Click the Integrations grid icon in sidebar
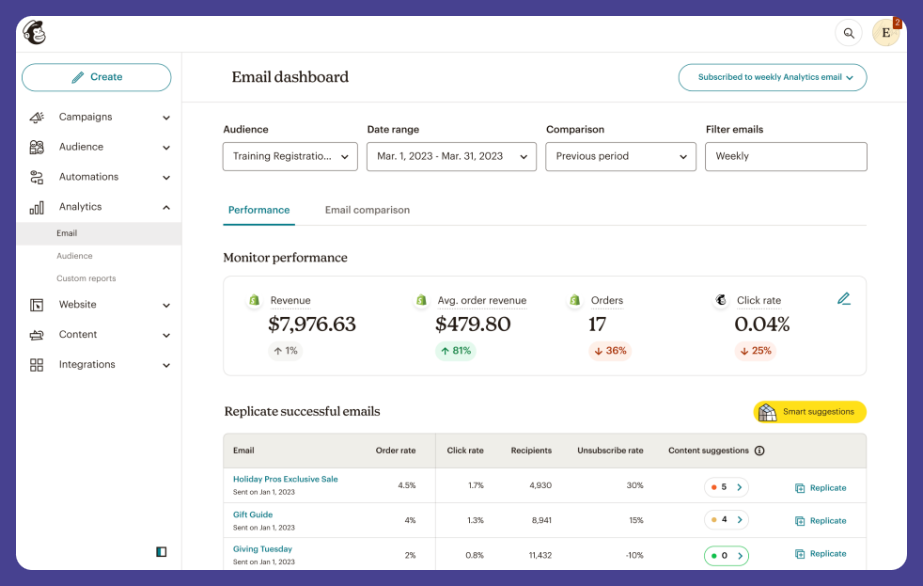923x586 pixels. 37,365
